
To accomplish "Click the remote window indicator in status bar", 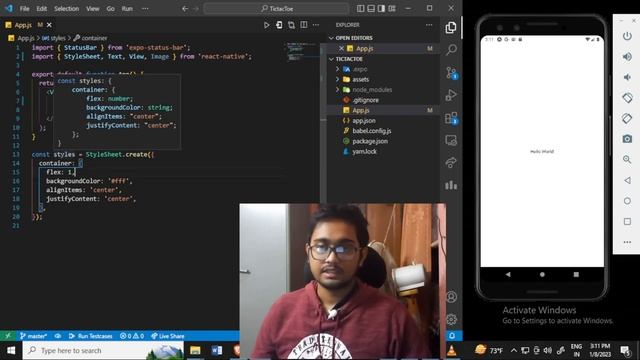I will pos(8,336).
